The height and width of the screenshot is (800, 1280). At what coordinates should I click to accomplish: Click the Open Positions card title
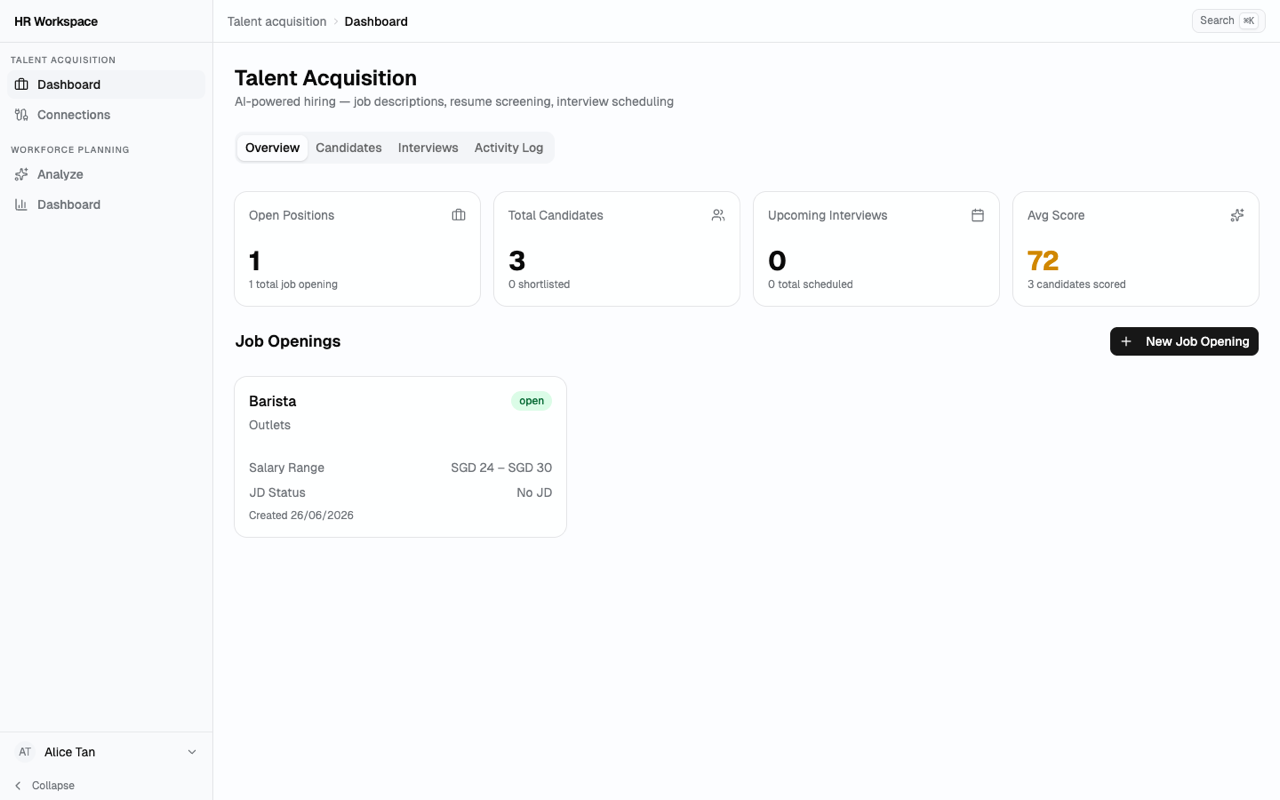point(292,215)
